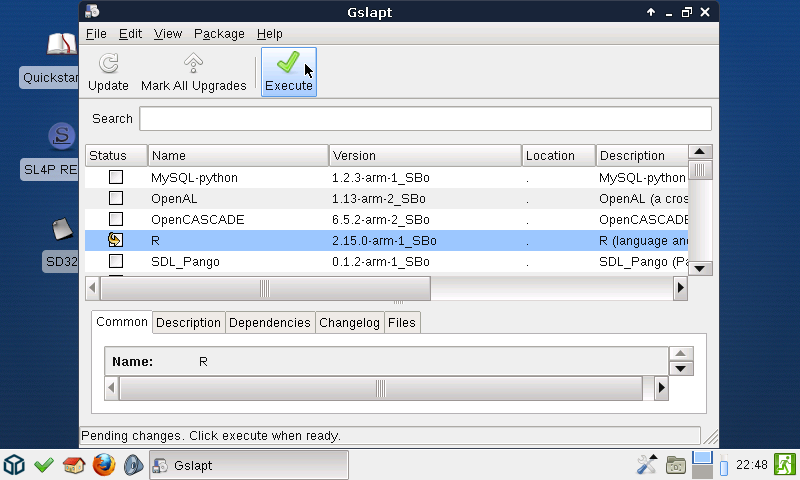800x480 pixels.
Task: Click package list scroll left arrow
Action: tap(92, 288)
